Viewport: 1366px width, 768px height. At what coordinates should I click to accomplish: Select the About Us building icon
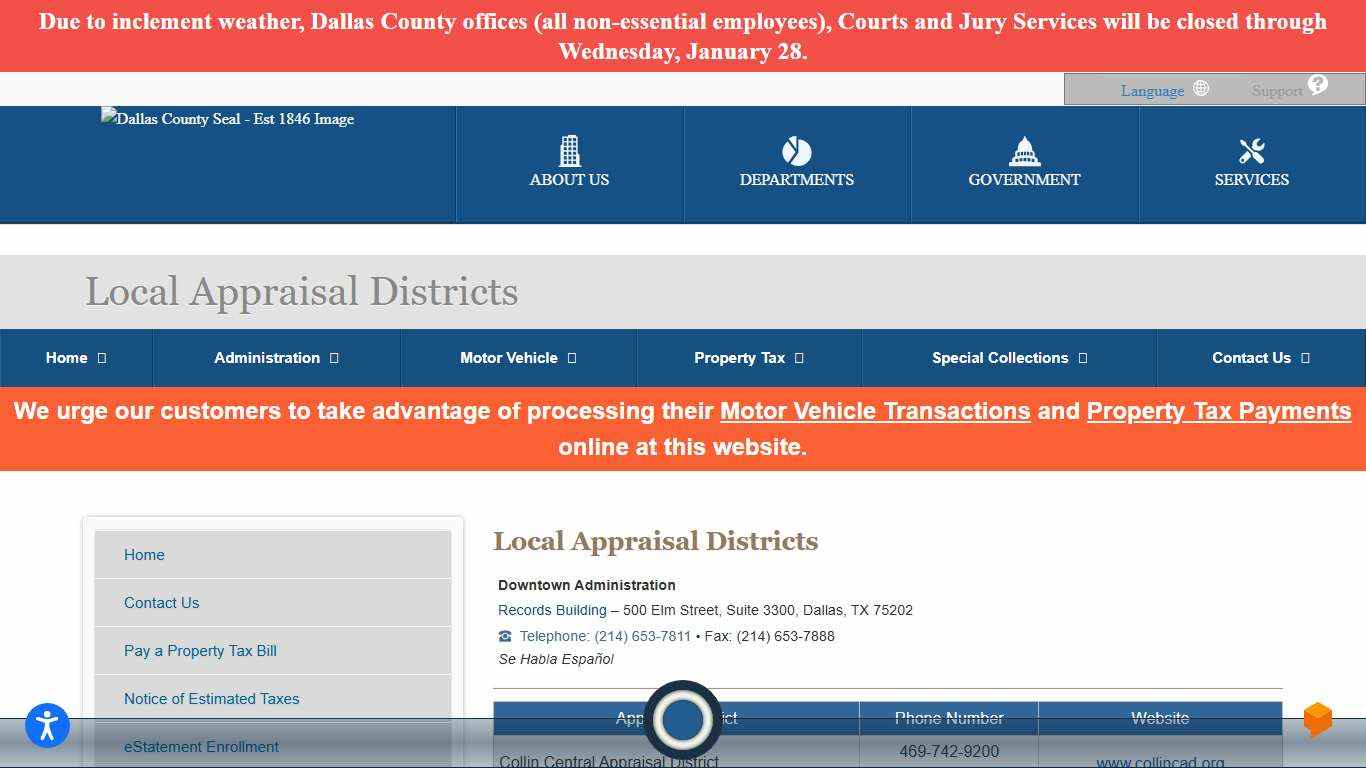click(569, 151)
